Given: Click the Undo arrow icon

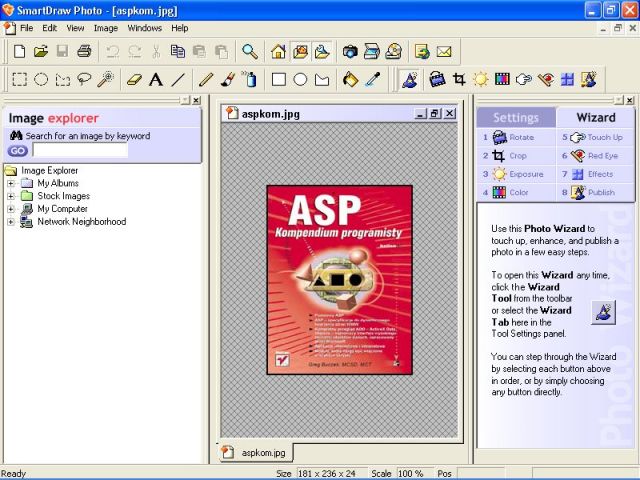Looking at the screenshot, I should coord(113,51).
